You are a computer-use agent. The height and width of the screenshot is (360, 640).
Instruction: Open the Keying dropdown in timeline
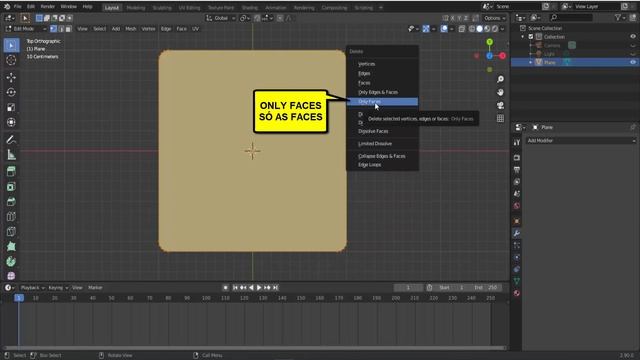click(58, 288)
